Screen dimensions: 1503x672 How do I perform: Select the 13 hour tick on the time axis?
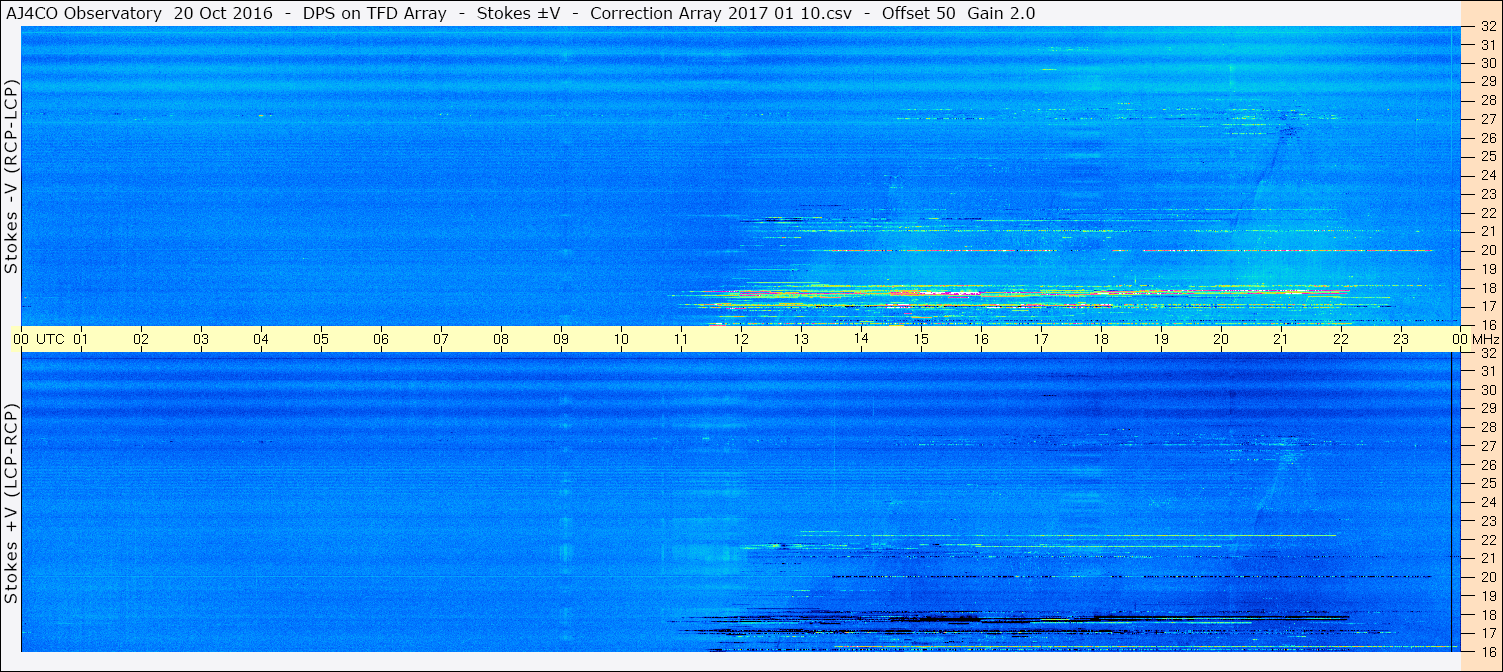coord(801,339)
